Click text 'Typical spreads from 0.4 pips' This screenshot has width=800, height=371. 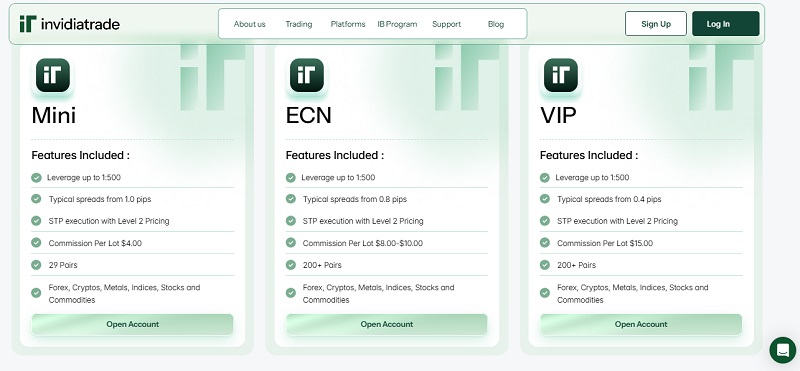point(609,199)
